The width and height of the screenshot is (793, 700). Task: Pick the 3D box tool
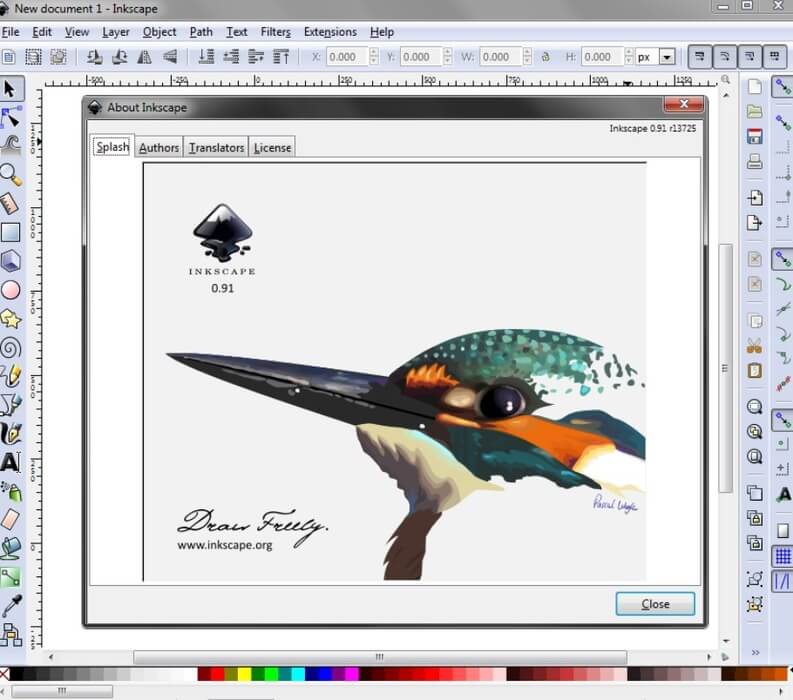pos(10,261)
